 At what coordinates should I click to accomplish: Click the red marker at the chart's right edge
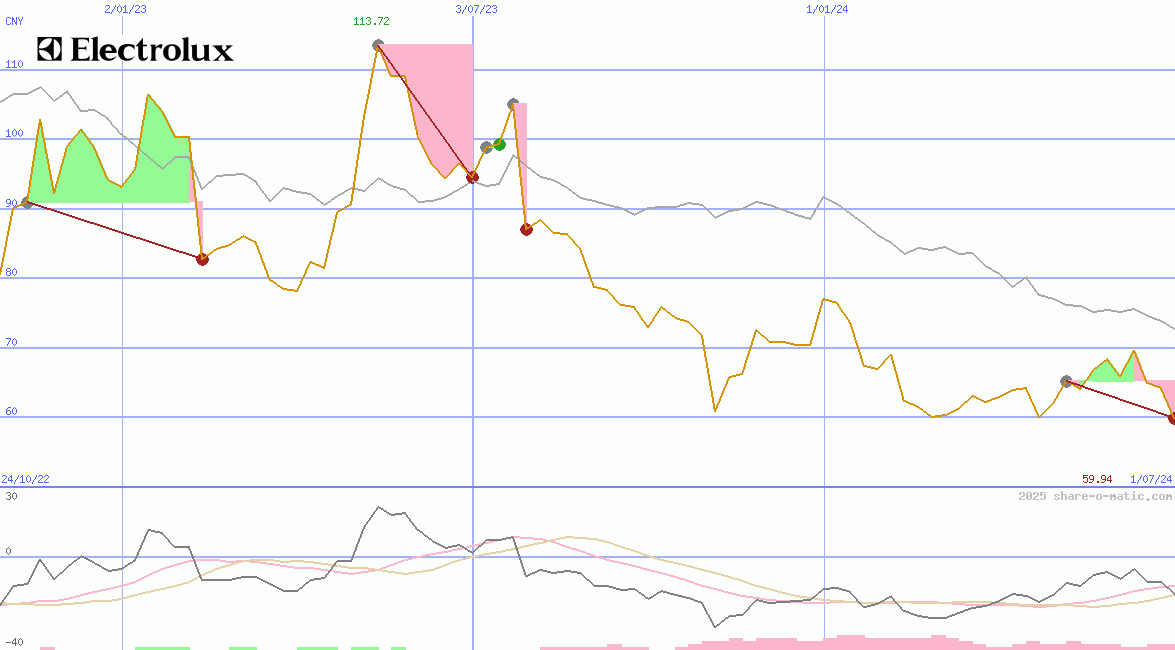1172,418
